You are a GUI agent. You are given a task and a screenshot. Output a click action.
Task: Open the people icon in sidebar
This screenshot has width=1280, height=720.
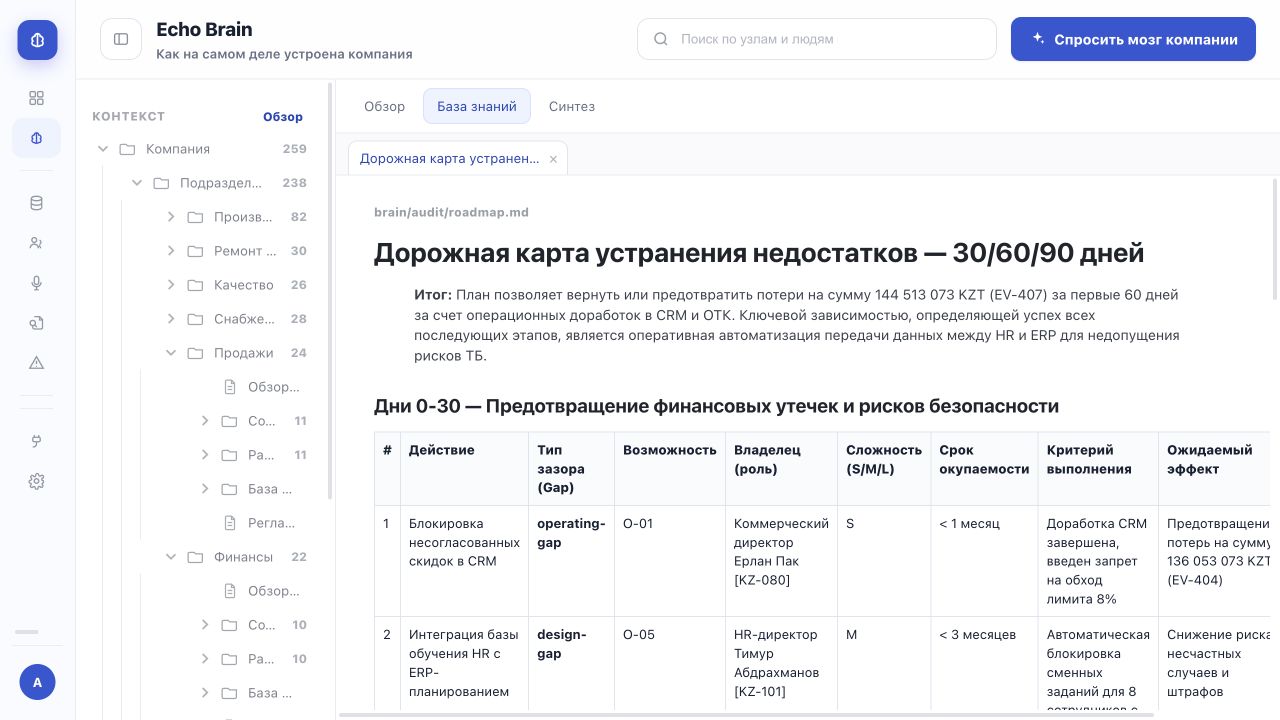coord(37,243)
